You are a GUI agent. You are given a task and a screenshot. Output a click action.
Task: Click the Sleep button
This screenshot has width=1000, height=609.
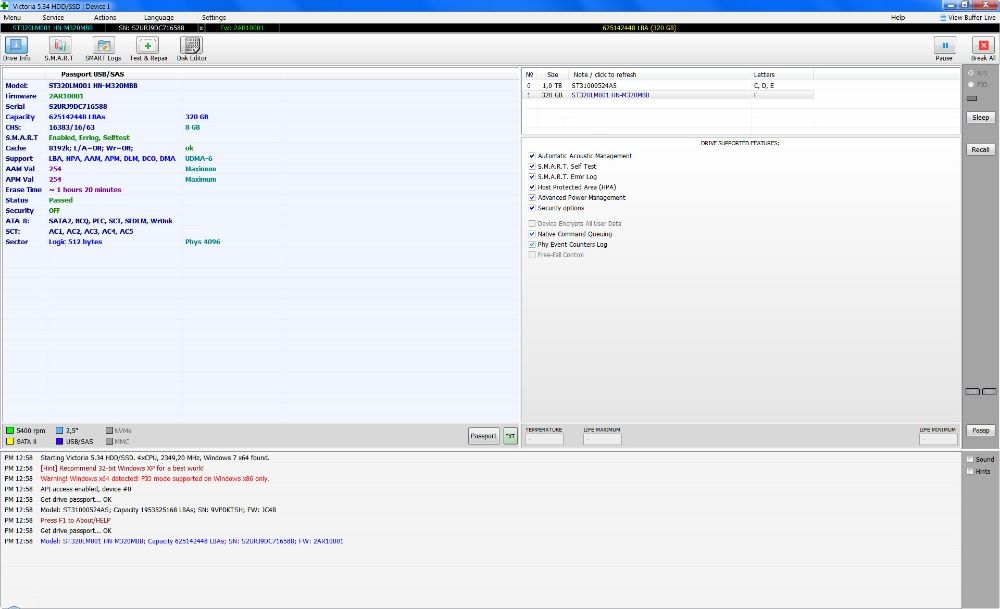[x=980, y=117]
